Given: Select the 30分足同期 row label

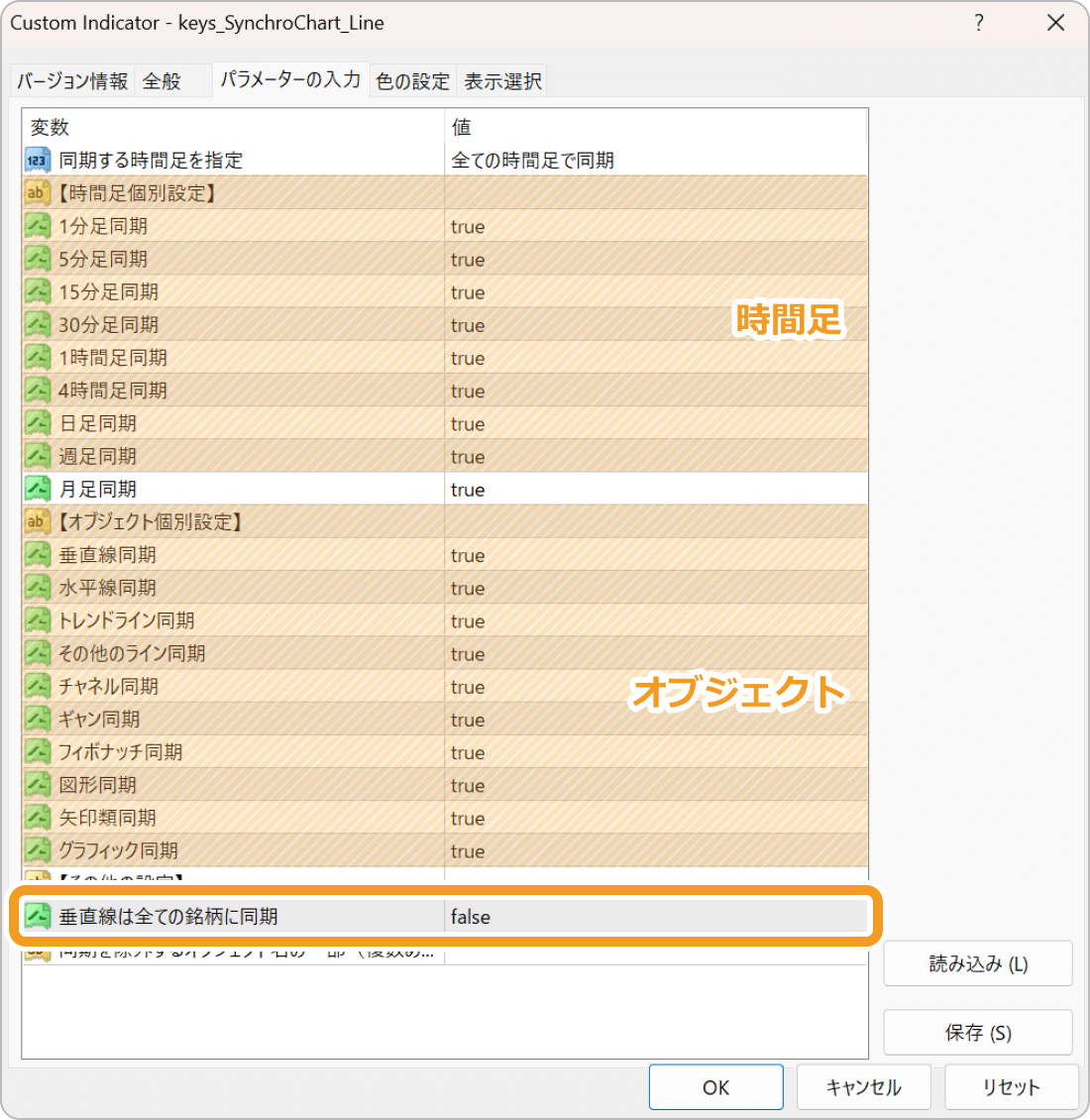Looking at the screenshot, I should click(x=108, y=325).
